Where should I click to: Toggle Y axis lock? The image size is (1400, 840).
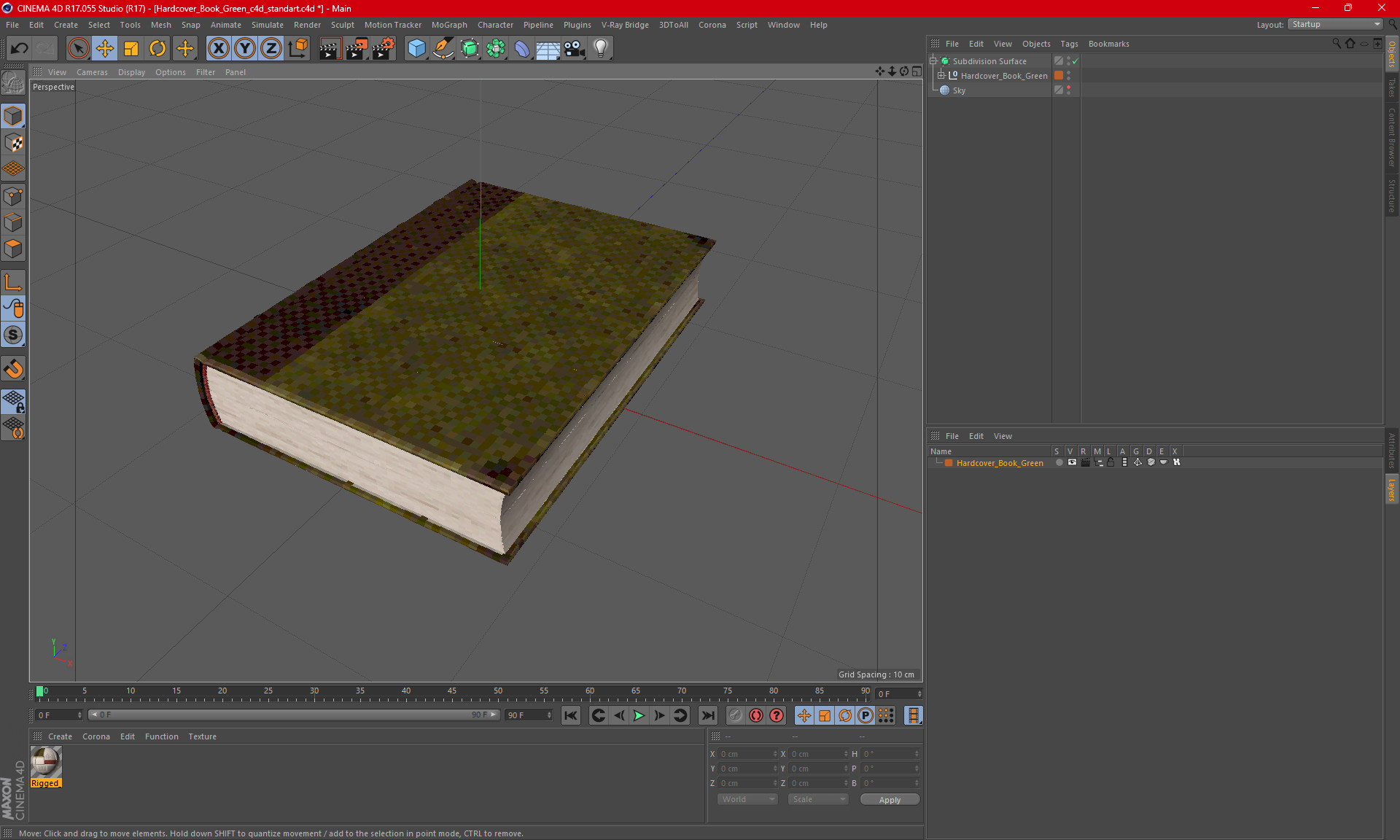click(245, 49)
